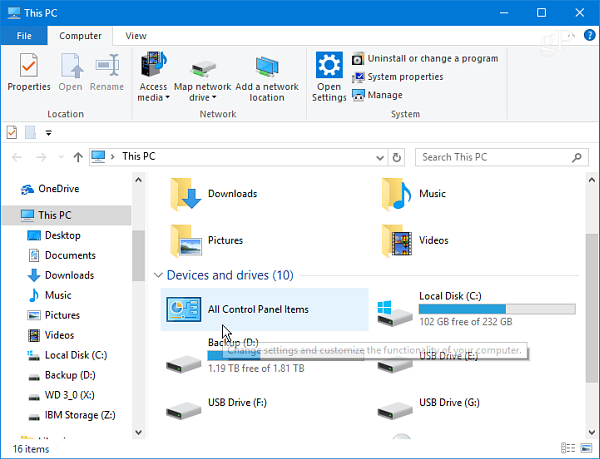Select the Pictures folder in main pane

206,241
